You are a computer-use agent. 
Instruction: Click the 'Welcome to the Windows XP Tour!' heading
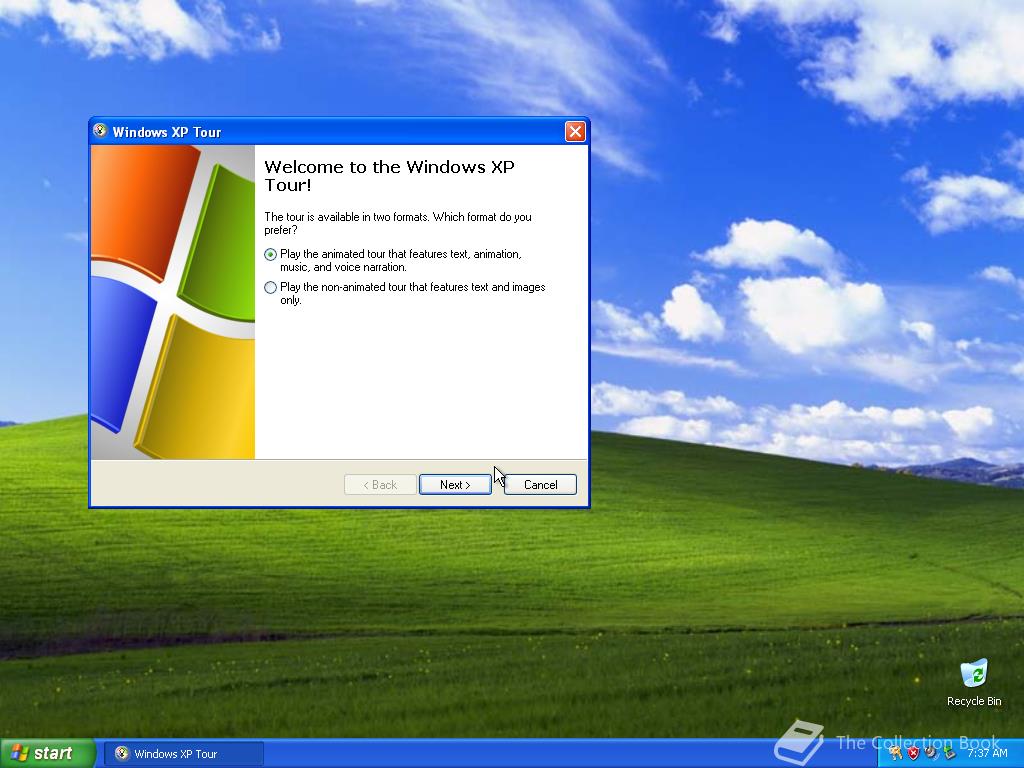(x=389, y=176)
